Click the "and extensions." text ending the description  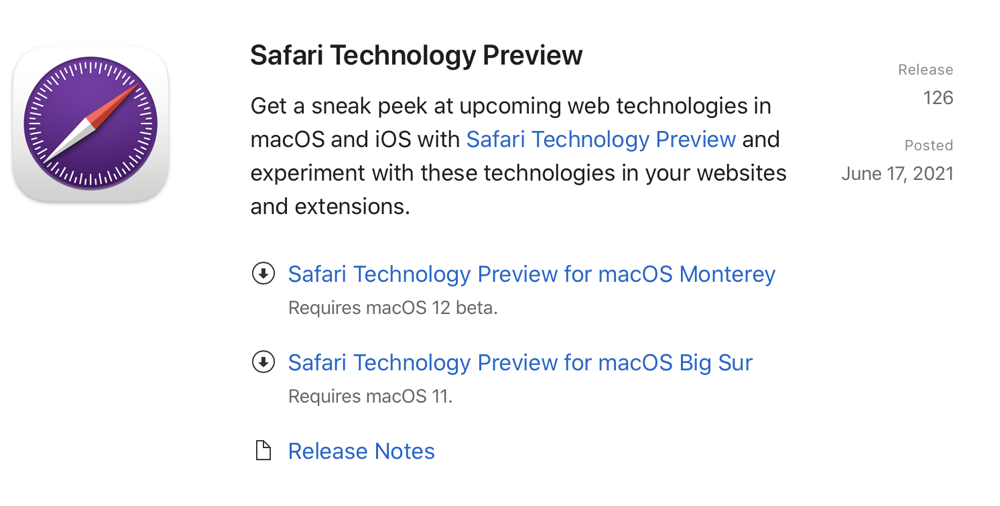coord(330,207)
